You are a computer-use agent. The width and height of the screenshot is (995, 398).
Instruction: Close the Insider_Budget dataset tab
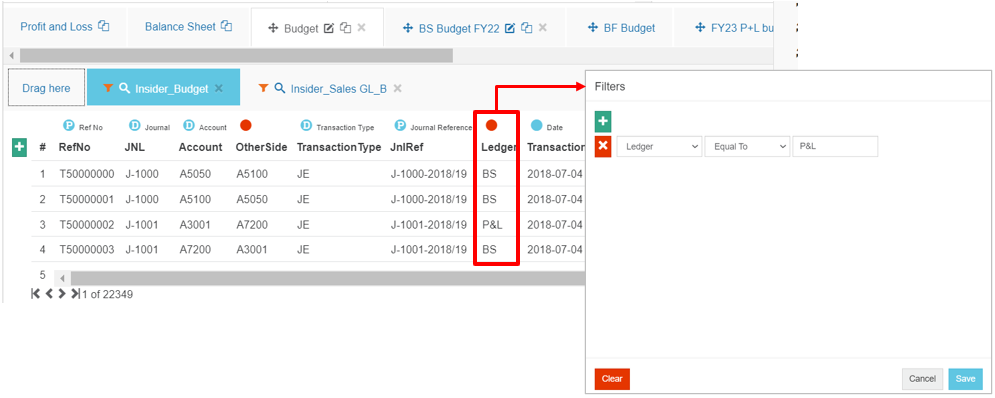(218, 88)
